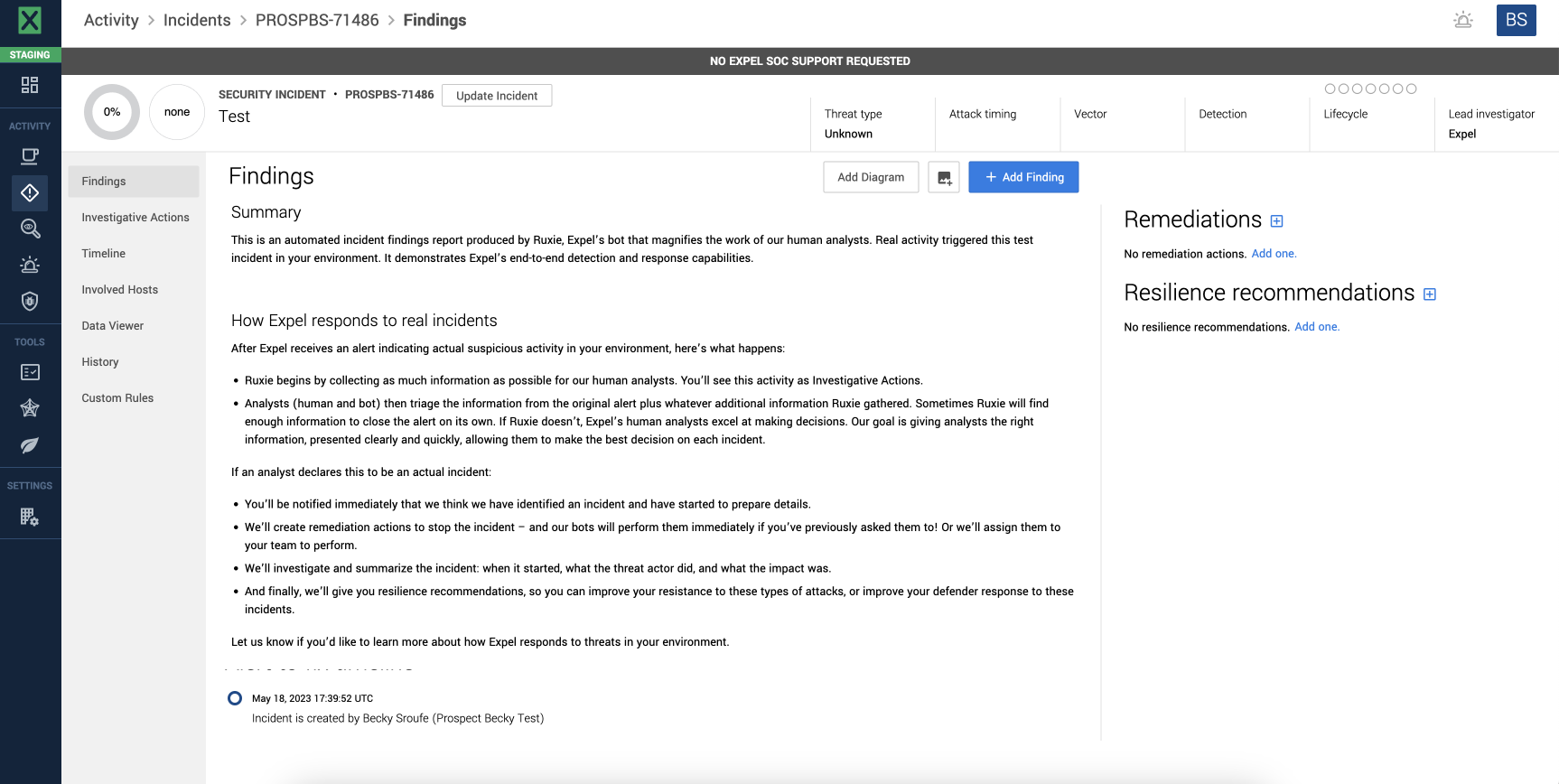
Task: Open the Detection field
Action: (1247, 124)
